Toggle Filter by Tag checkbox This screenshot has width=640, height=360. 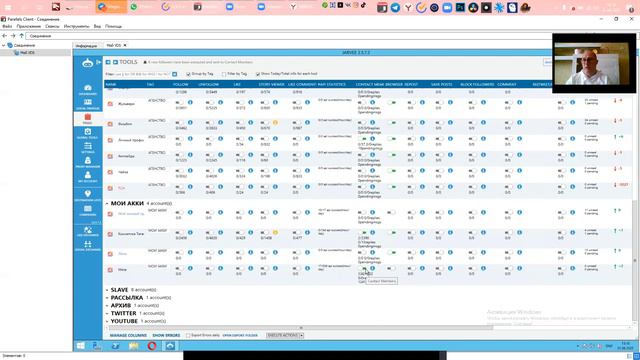click(x=224, y=74)
